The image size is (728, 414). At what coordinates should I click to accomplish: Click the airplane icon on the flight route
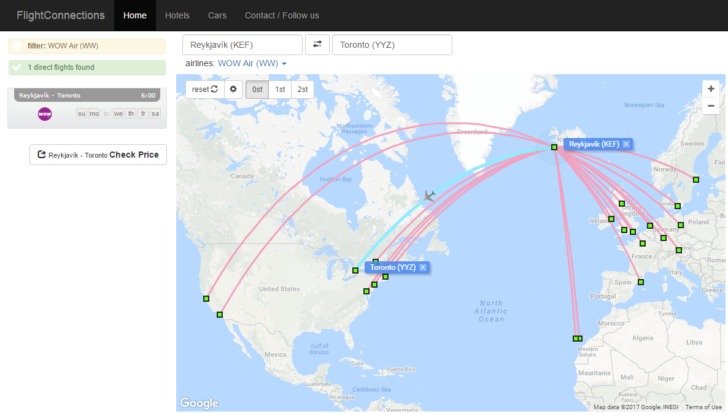[429, 196]
